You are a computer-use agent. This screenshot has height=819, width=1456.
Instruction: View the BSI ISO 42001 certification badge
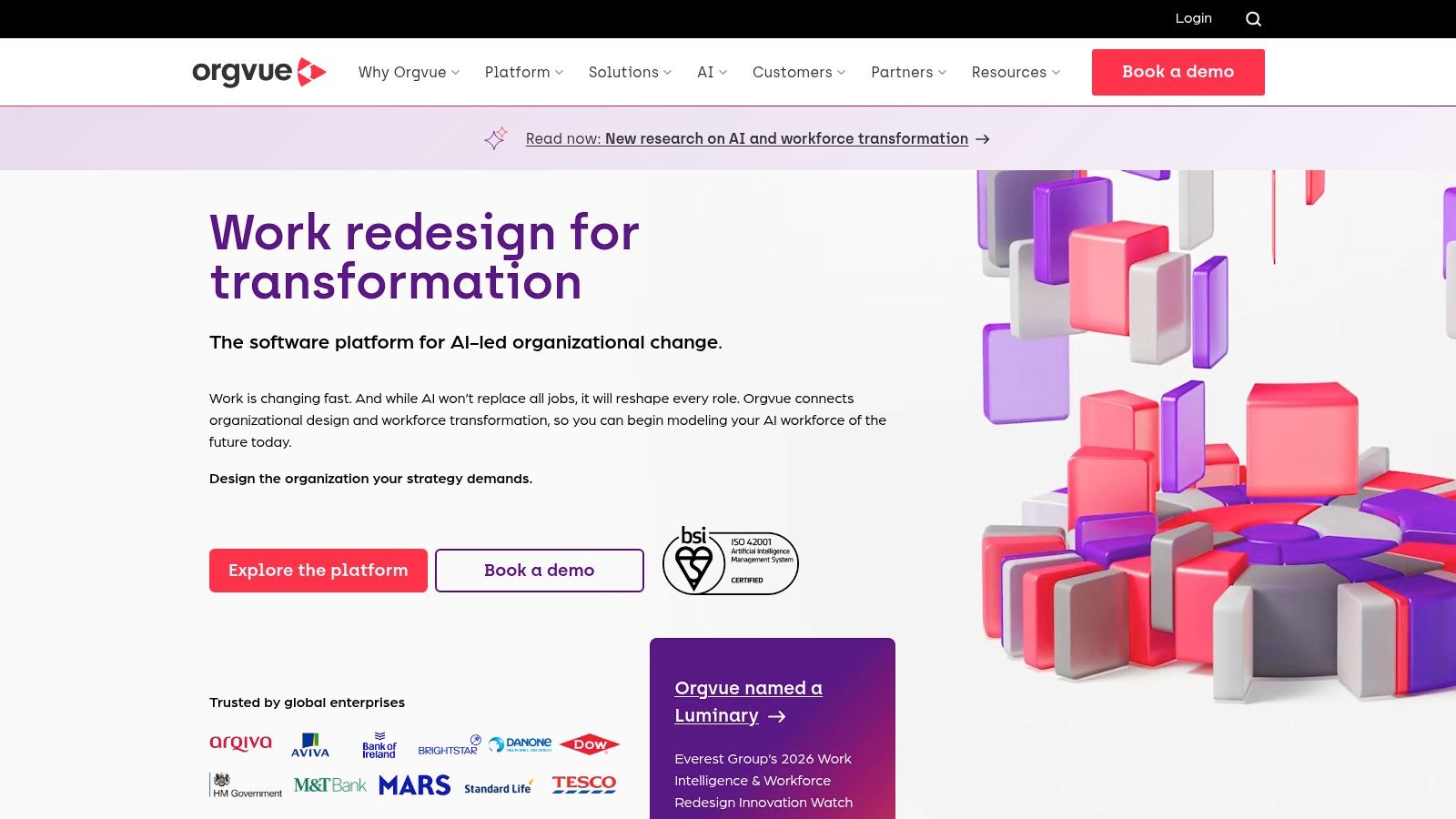point(730,561)
